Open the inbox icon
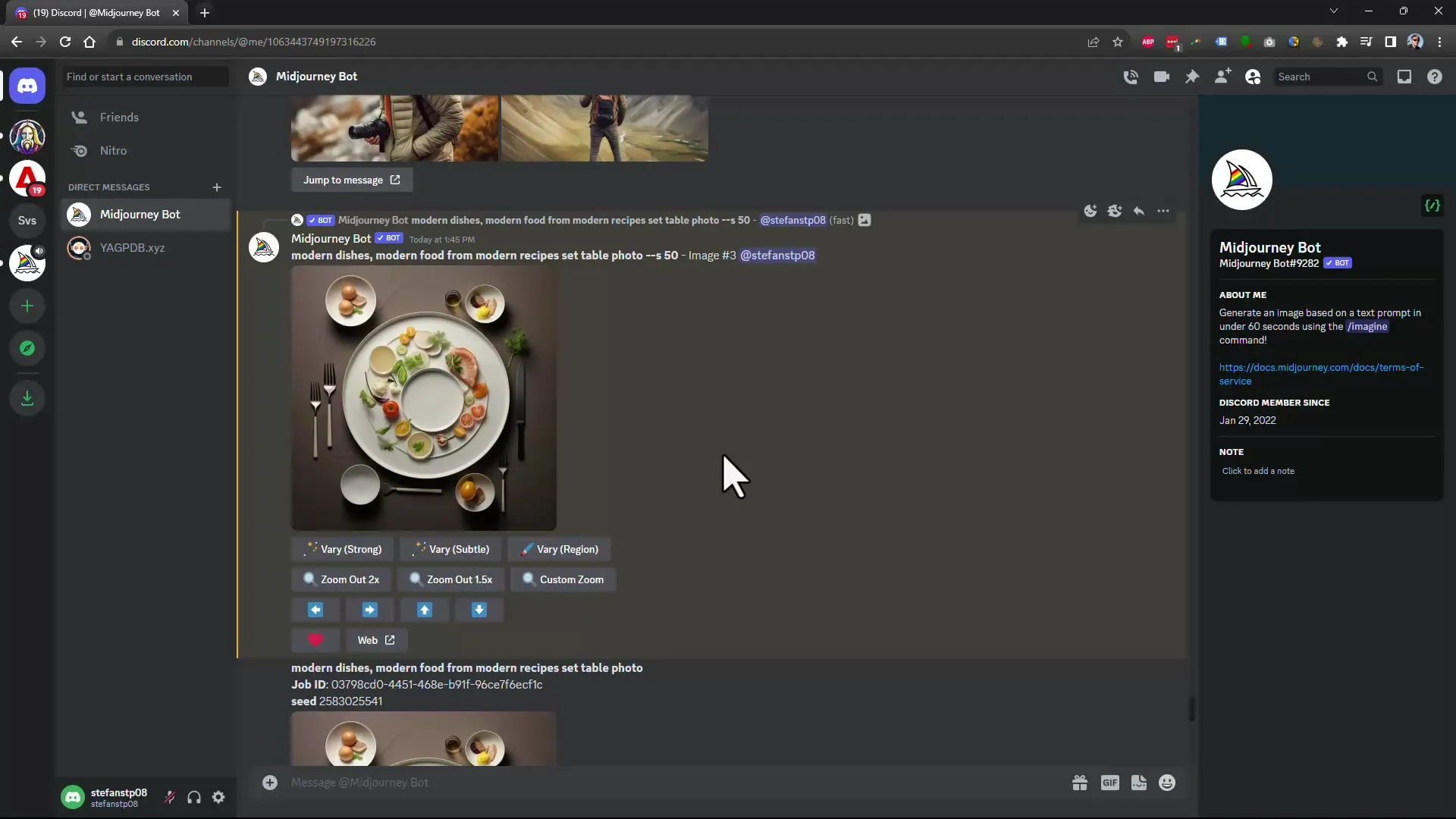 pos(1404,77)
